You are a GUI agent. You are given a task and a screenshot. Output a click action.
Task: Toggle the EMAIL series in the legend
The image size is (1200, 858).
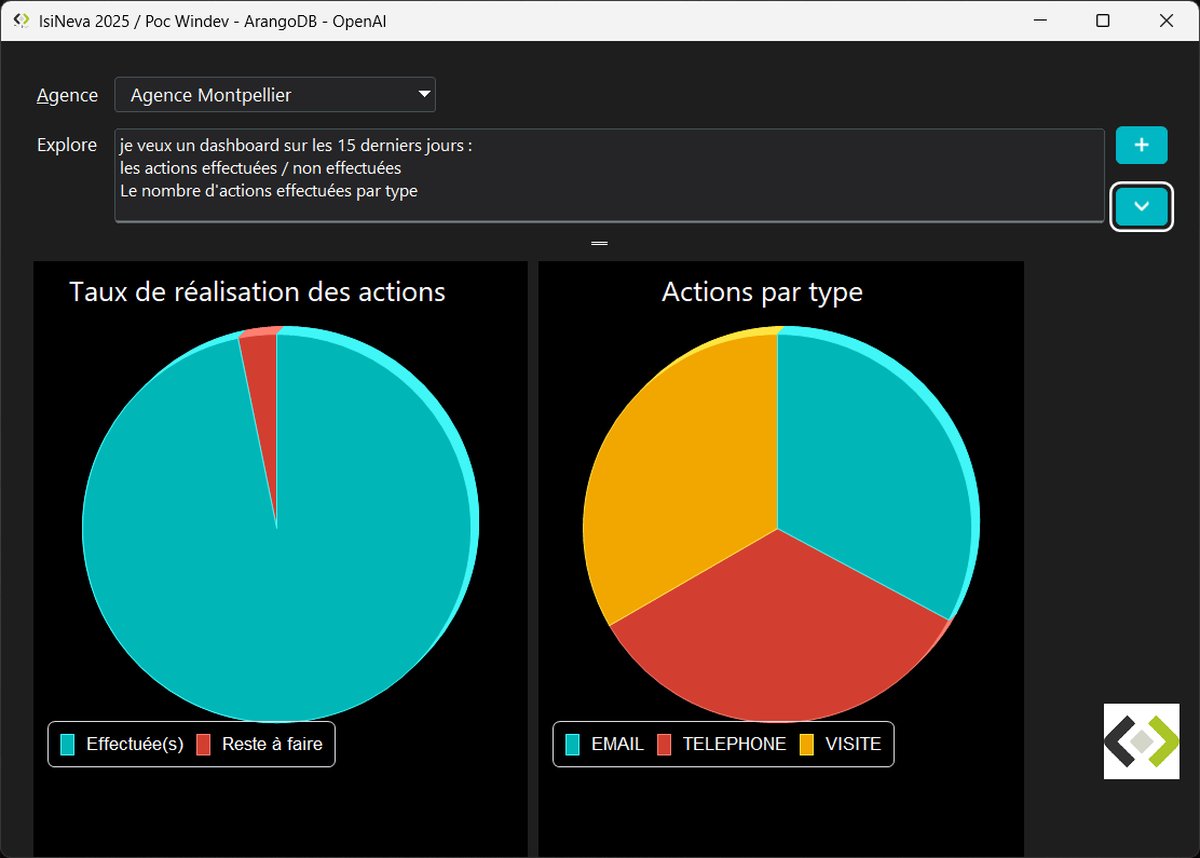point(617,744)
